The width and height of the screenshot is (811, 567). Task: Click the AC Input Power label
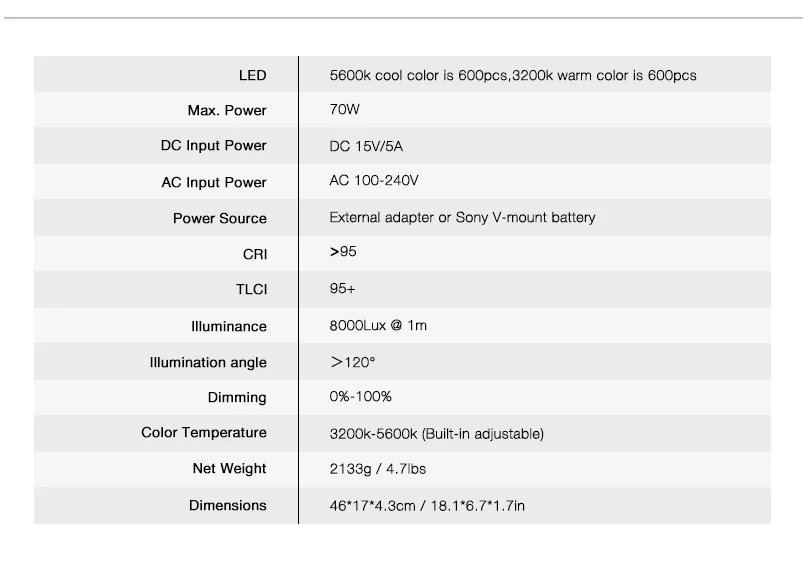(214, 182)
